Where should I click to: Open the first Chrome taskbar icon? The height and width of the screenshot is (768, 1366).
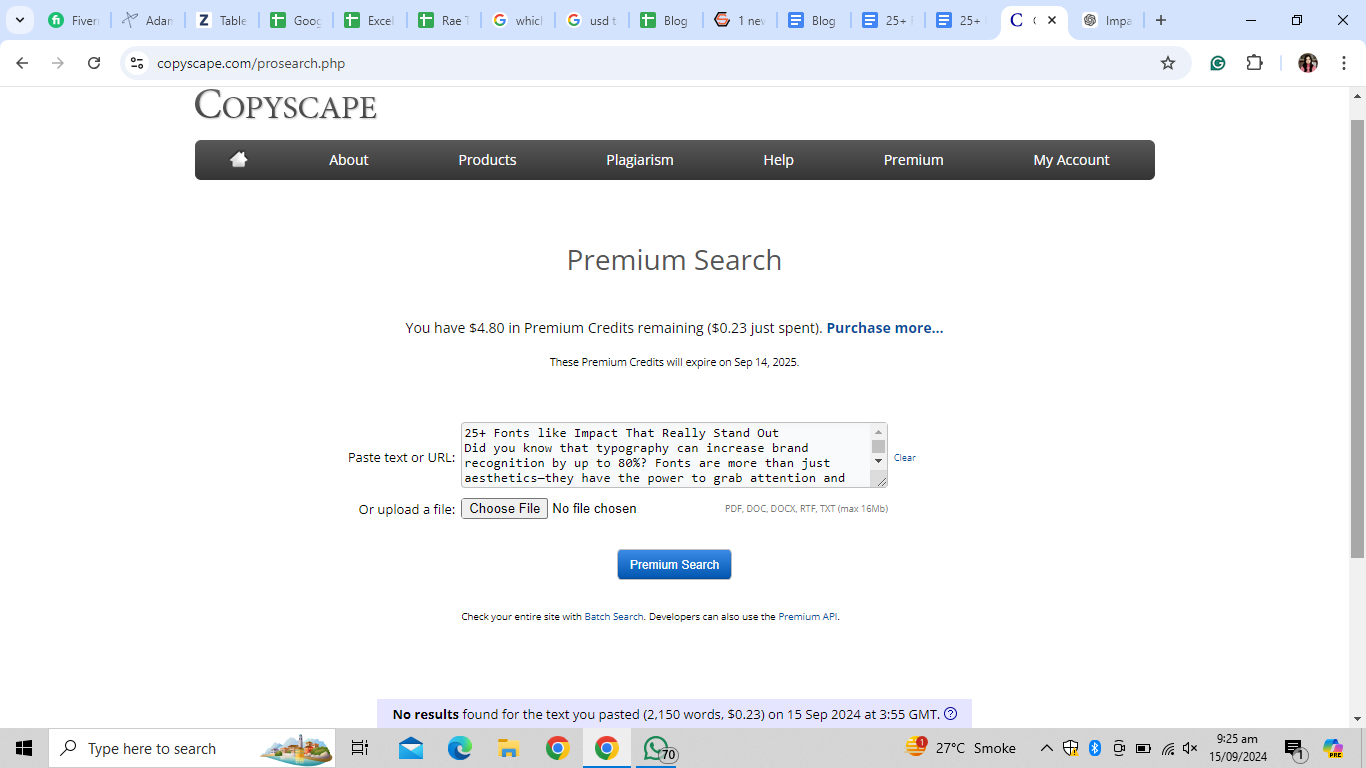[557, 748]
